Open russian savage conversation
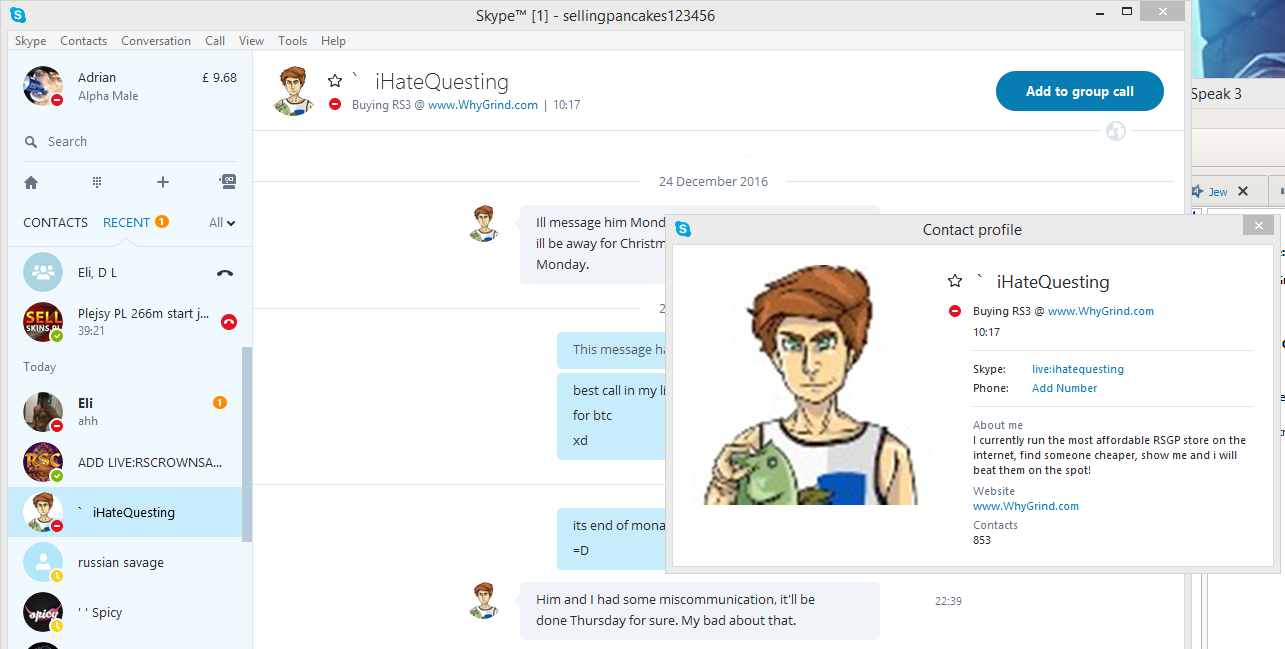 coord(125,562)
